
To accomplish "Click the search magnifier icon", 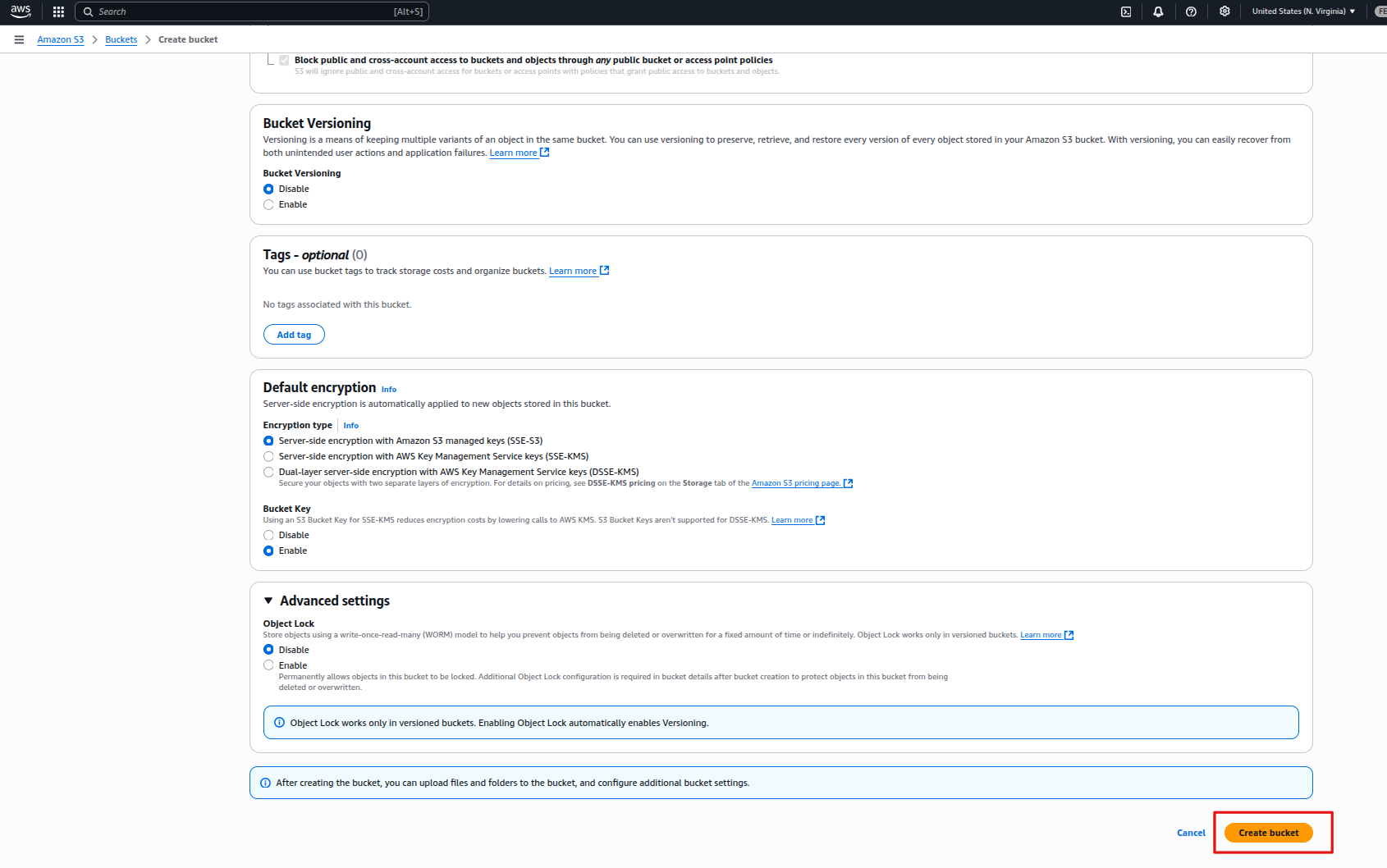I will coord(88,11).
